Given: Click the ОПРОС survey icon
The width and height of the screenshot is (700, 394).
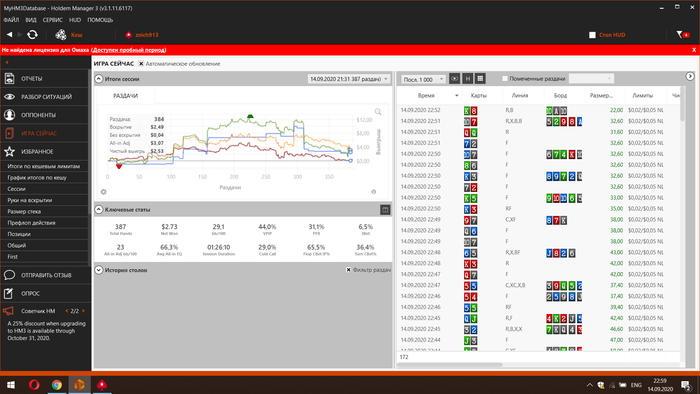Looking at the screenshot, I should pyautogui.click(x=8, y=293).
